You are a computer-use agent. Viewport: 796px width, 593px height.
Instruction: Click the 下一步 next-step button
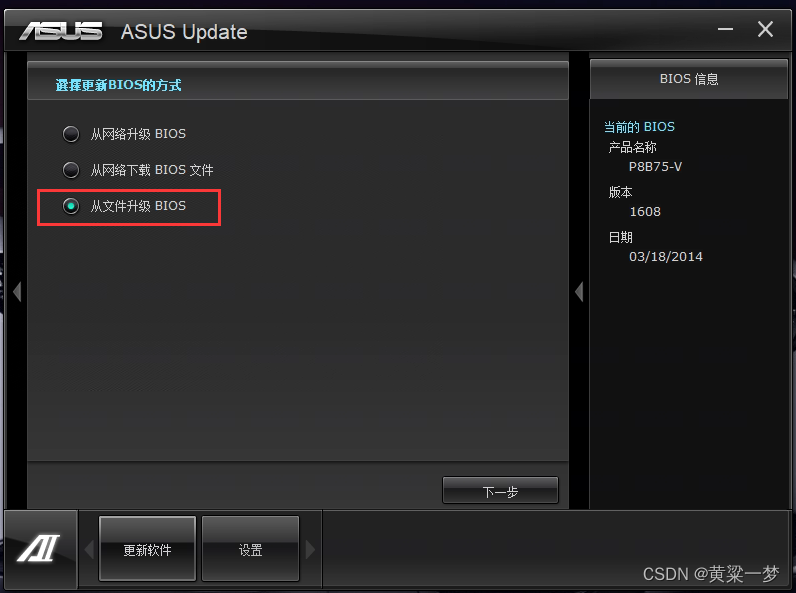(500, 490)
